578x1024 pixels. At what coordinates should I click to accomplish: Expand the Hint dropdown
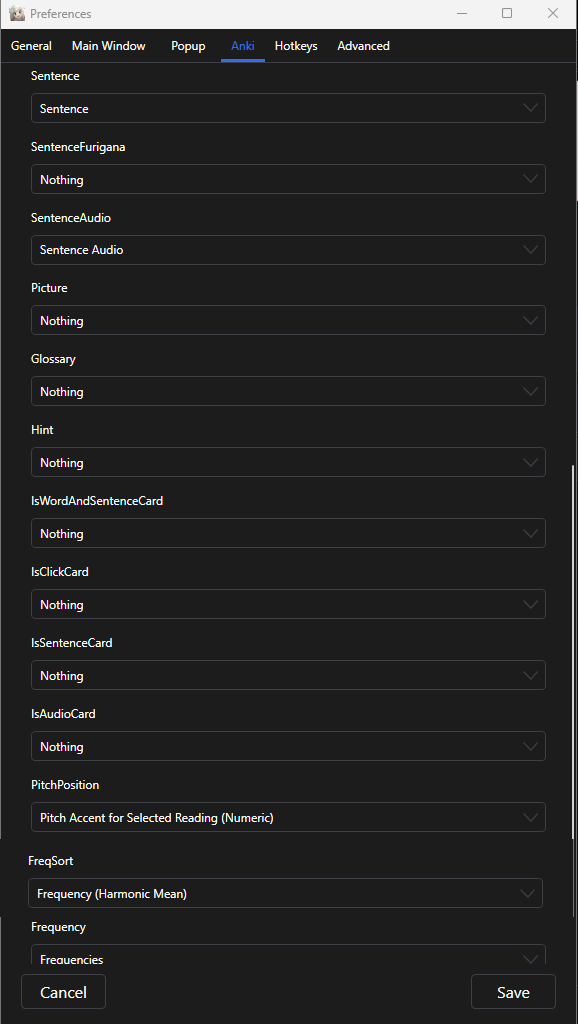click(x=288, y=462)
